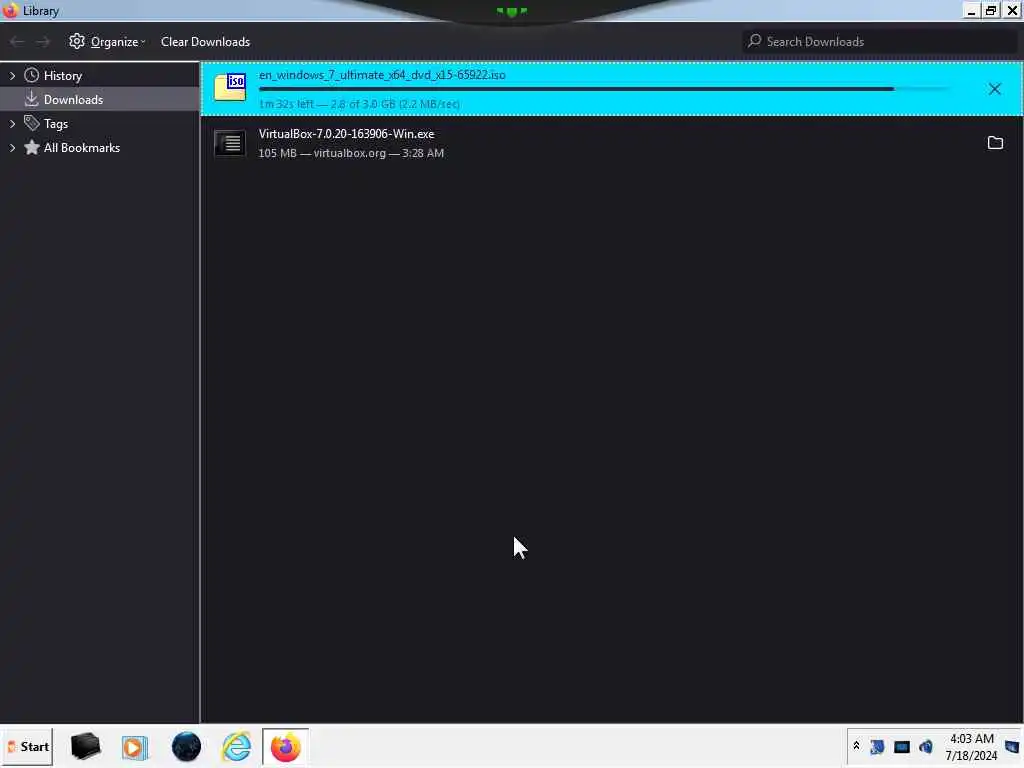
Task: Open the Start menu
Action: coord(27,746)
